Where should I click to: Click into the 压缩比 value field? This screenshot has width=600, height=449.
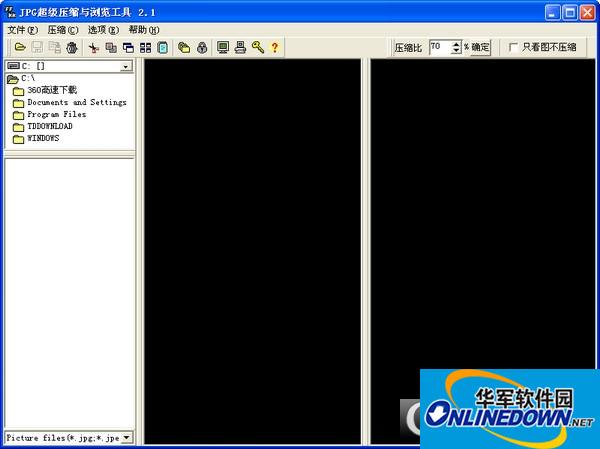440,47
